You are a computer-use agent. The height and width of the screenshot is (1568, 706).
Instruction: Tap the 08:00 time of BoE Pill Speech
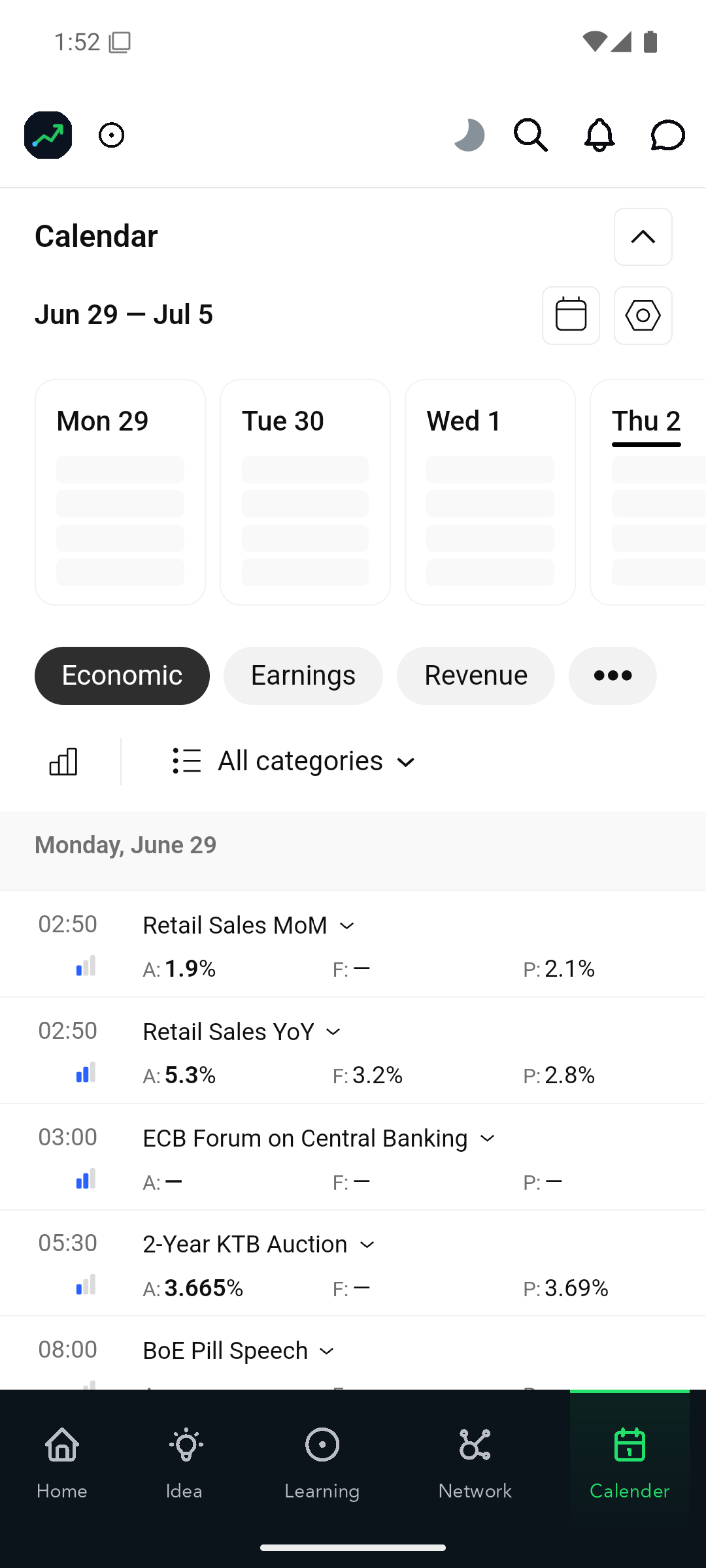(67, 1349)
